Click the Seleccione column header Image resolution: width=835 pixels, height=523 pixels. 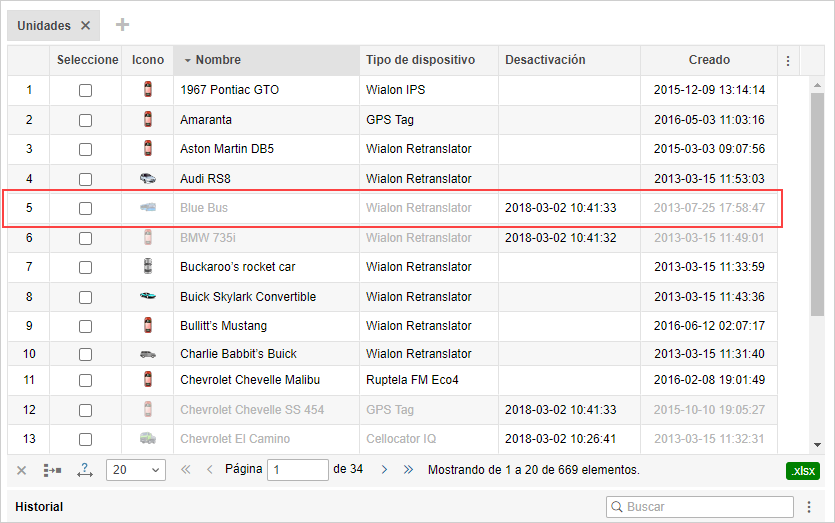pyautogui.click(x=86, y=60)
